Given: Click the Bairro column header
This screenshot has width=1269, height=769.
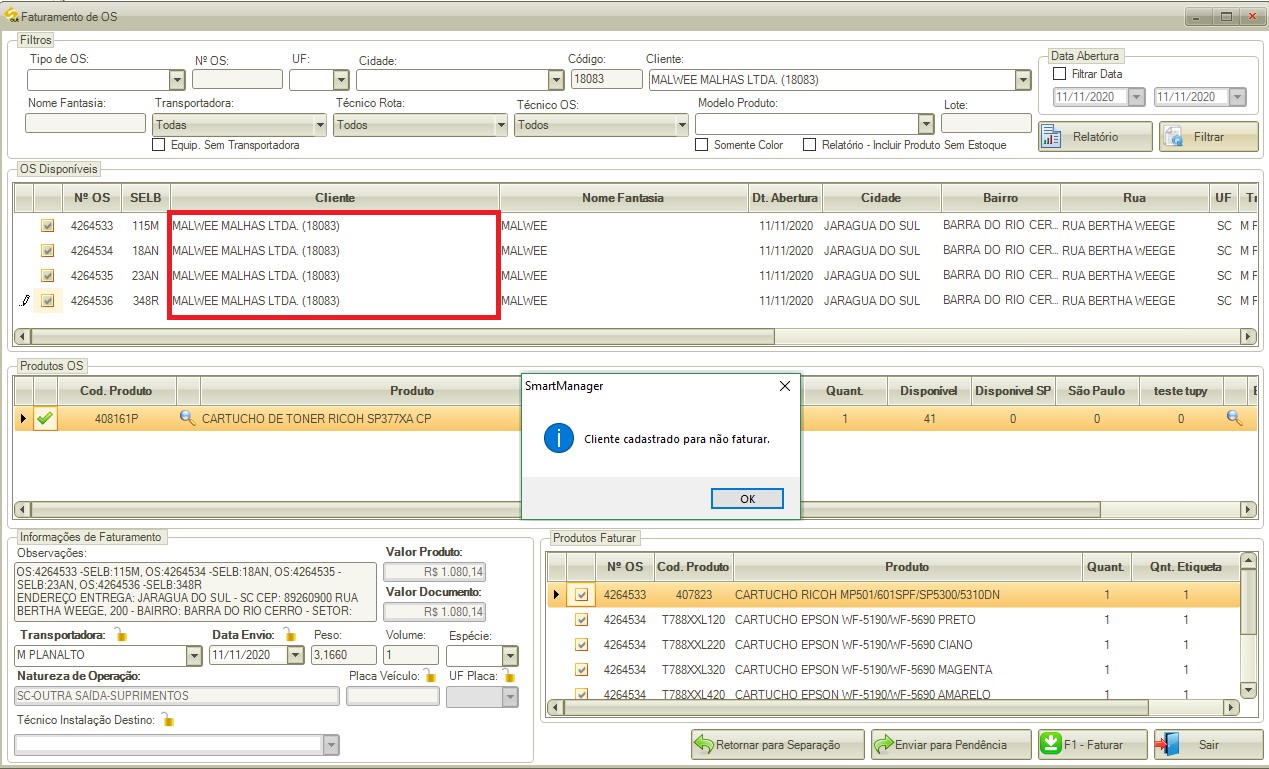Looking at the screenshot, I should pyautogui.click(x=1000, y=198).
